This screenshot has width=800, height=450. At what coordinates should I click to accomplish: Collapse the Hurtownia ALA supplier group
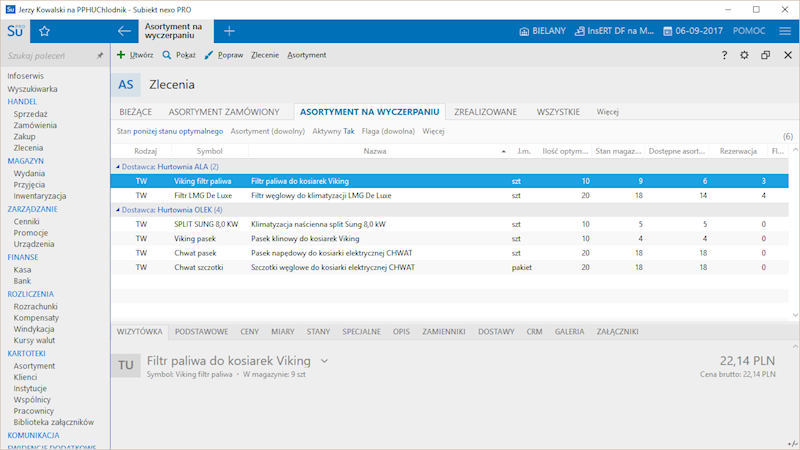[118, 167]
